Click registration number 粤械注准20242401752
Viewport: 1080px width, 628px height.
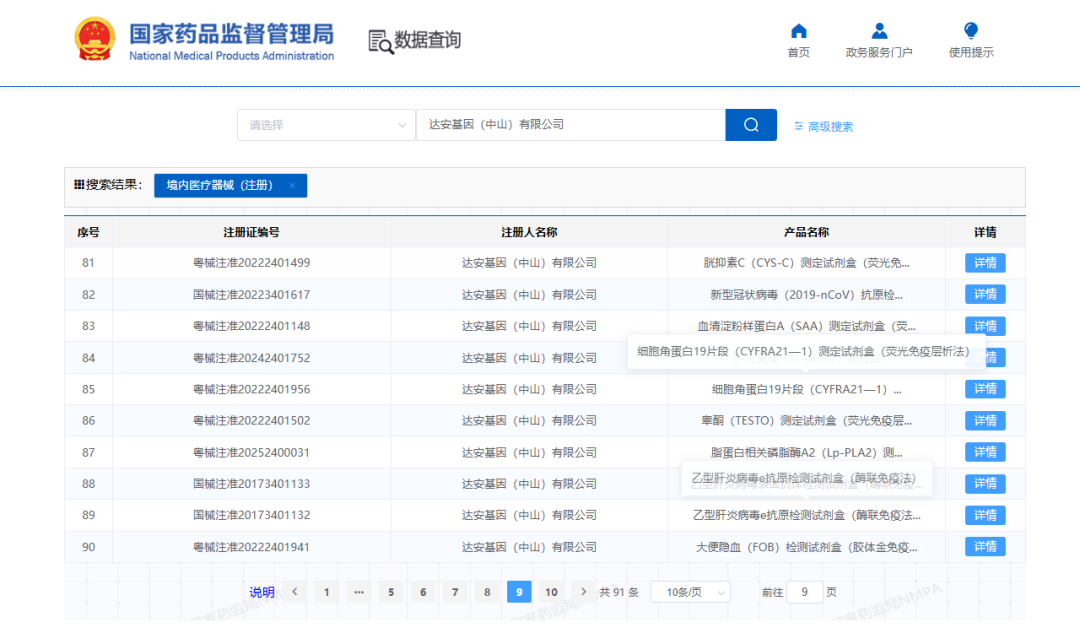251,358
